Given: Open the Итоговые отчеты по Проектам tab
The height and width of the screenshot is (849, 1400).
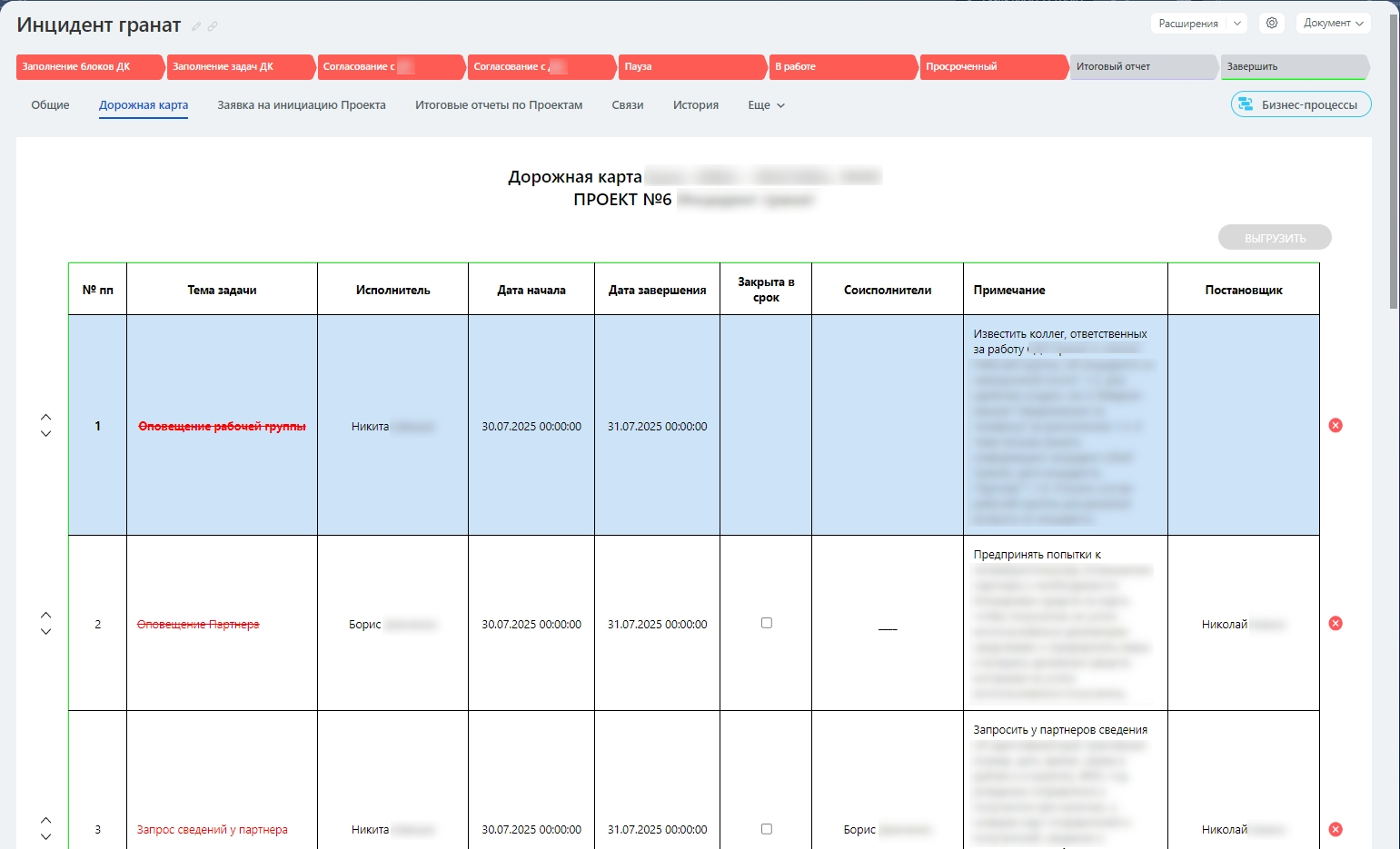Looking at the screenshot, I should coord(499,105).
